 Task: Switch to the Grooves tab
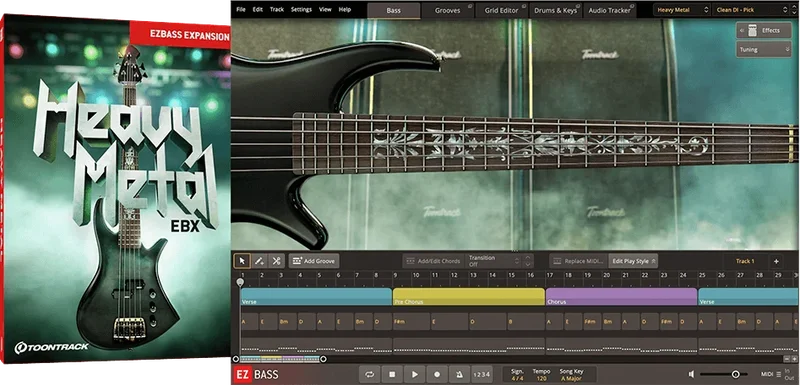pos(447,10)
